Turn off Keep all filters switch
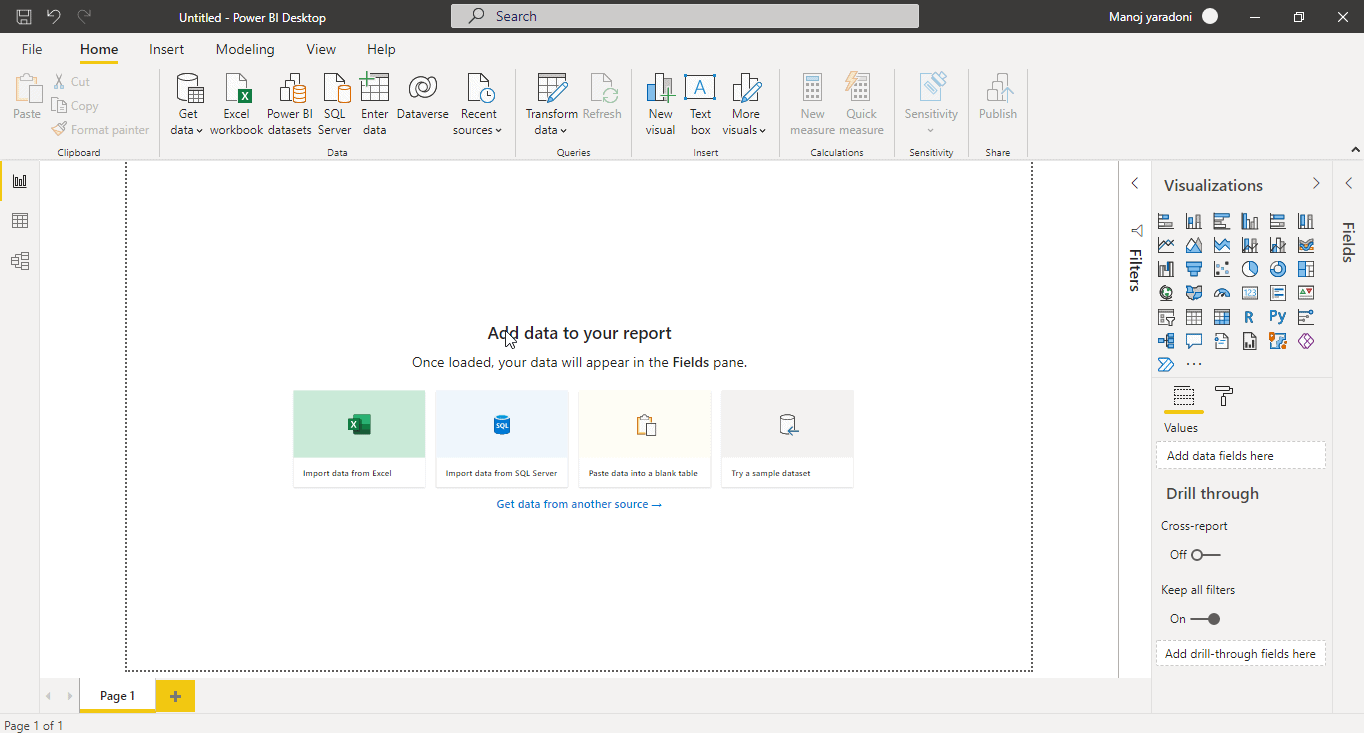The height and width of the screenshot is (733, 1364). tap(1205, 619)
